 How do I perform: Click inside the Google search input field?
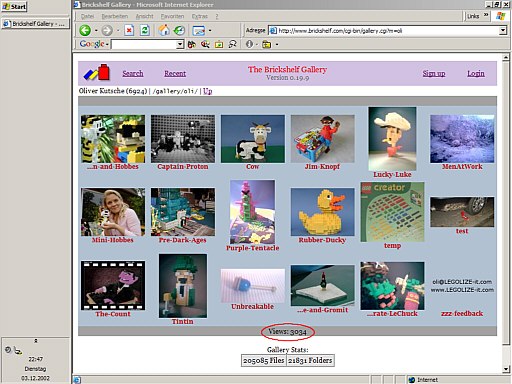pyautogui.click(x=144, y=44)
